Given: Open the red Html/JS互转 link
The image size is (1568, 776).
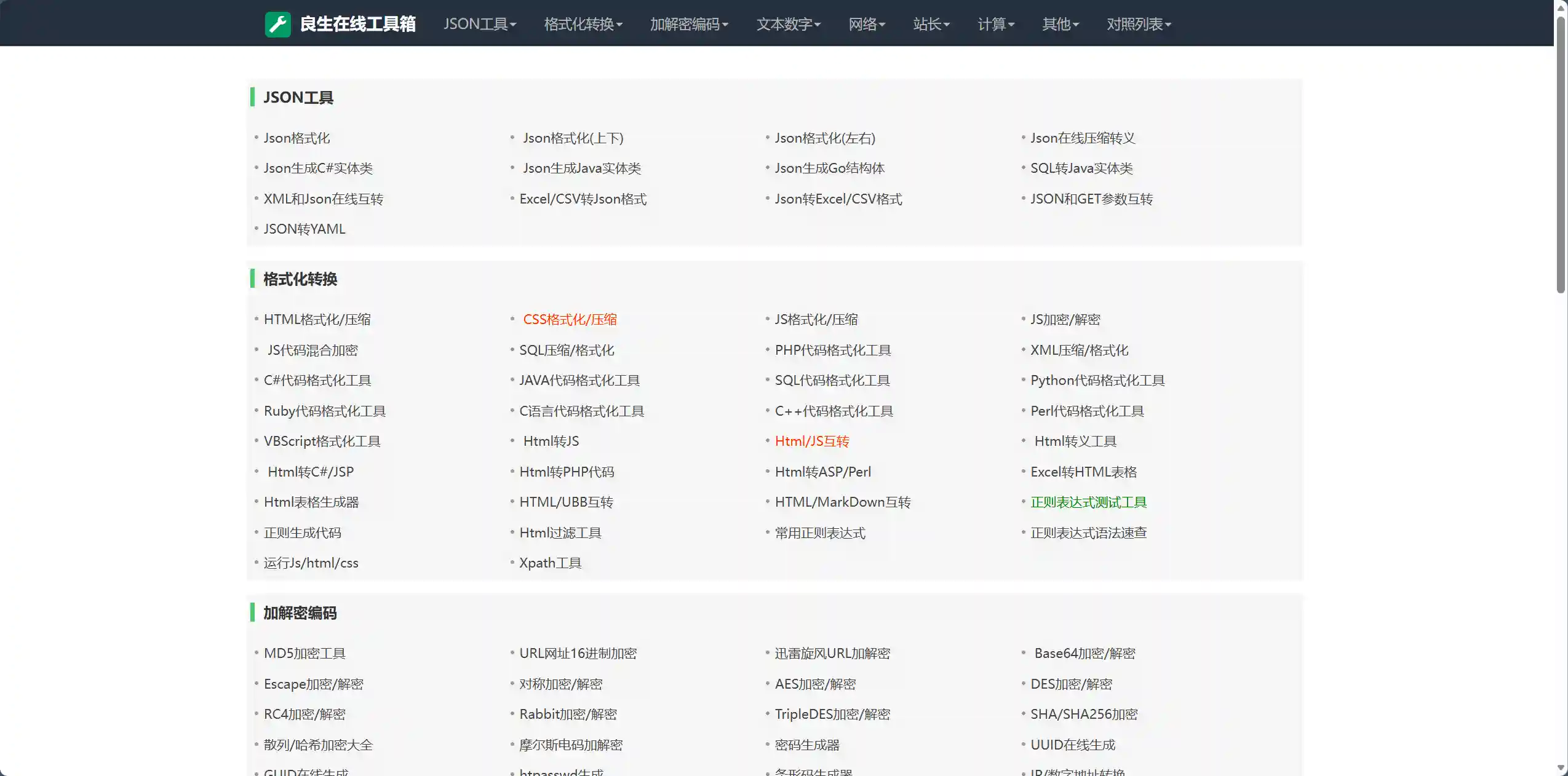Looking at the screenshot, I should (811, 441).
